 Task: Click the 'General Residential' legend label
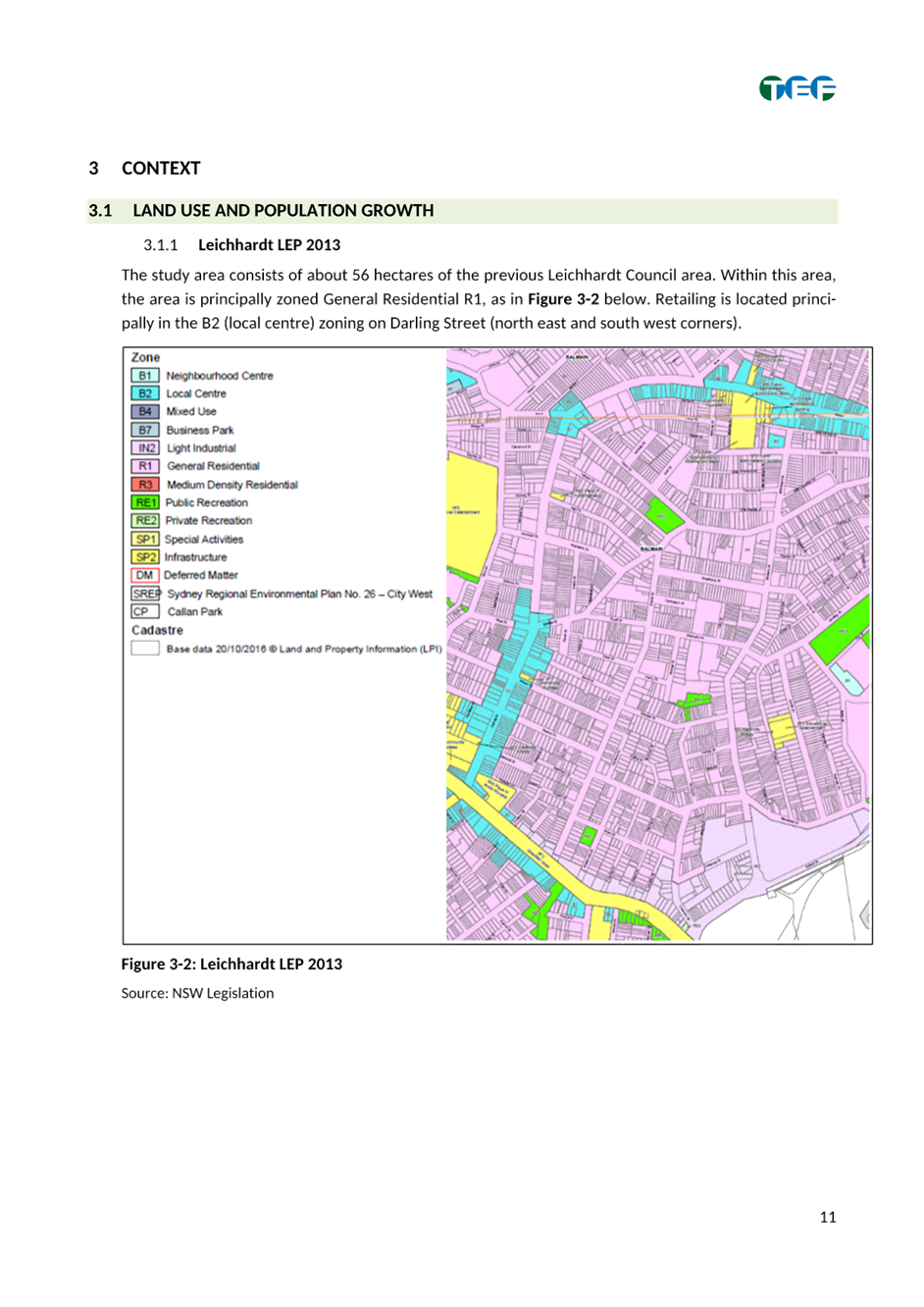point(213,466)
